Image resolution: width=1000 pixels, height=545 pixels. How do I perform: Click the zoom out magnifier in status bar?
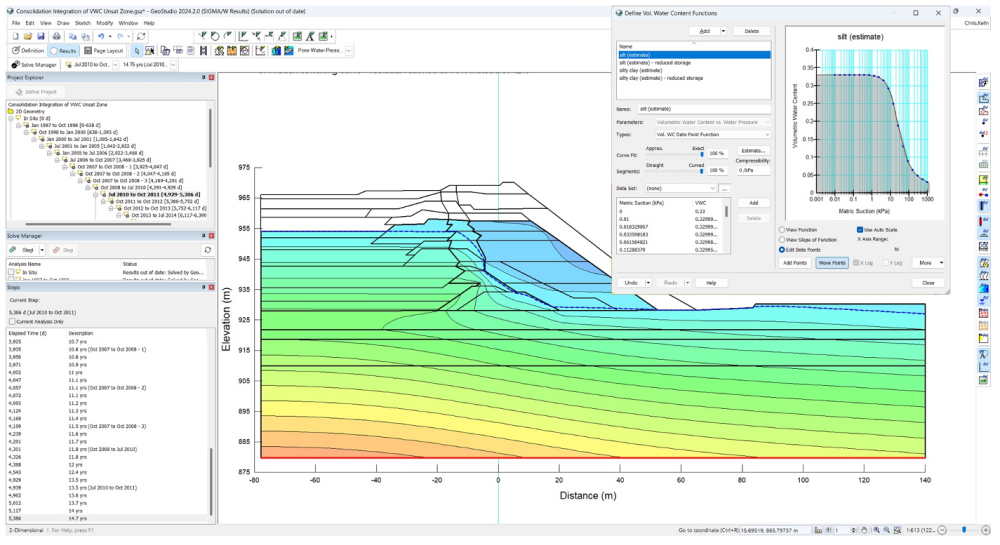pyautogui.click(x=887, y=530)
